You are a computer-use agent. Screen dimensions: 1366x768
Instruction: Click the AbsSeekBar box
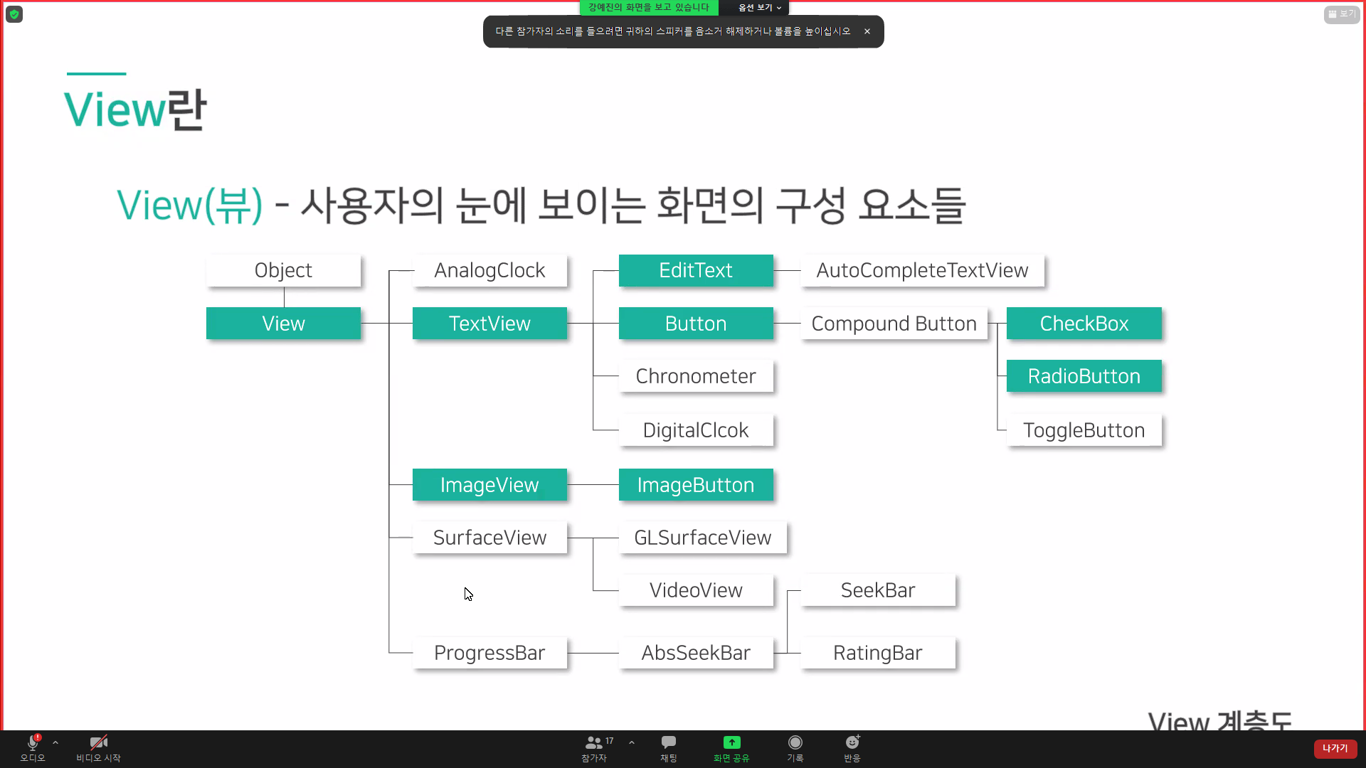[695, 652]
